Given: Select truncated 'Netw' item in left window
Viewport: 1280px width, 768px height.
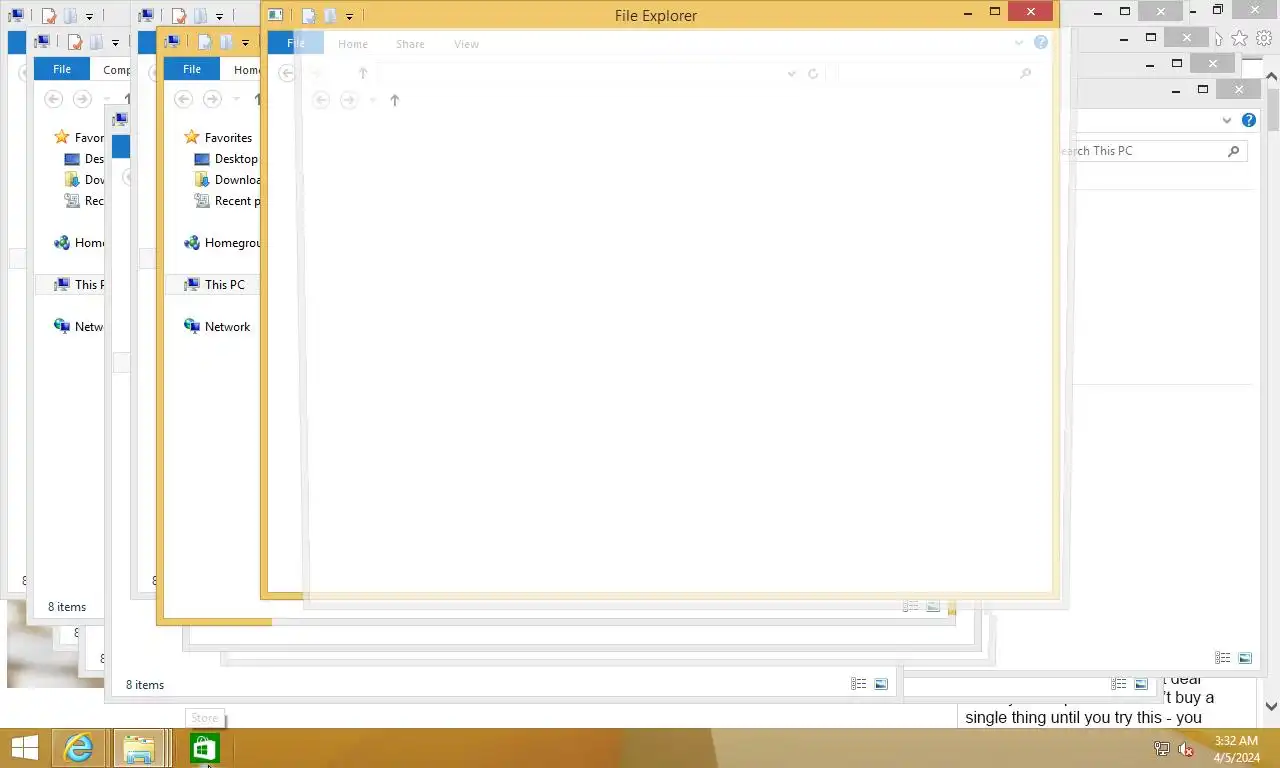Looking at the screenshot, I should point(79,327).
